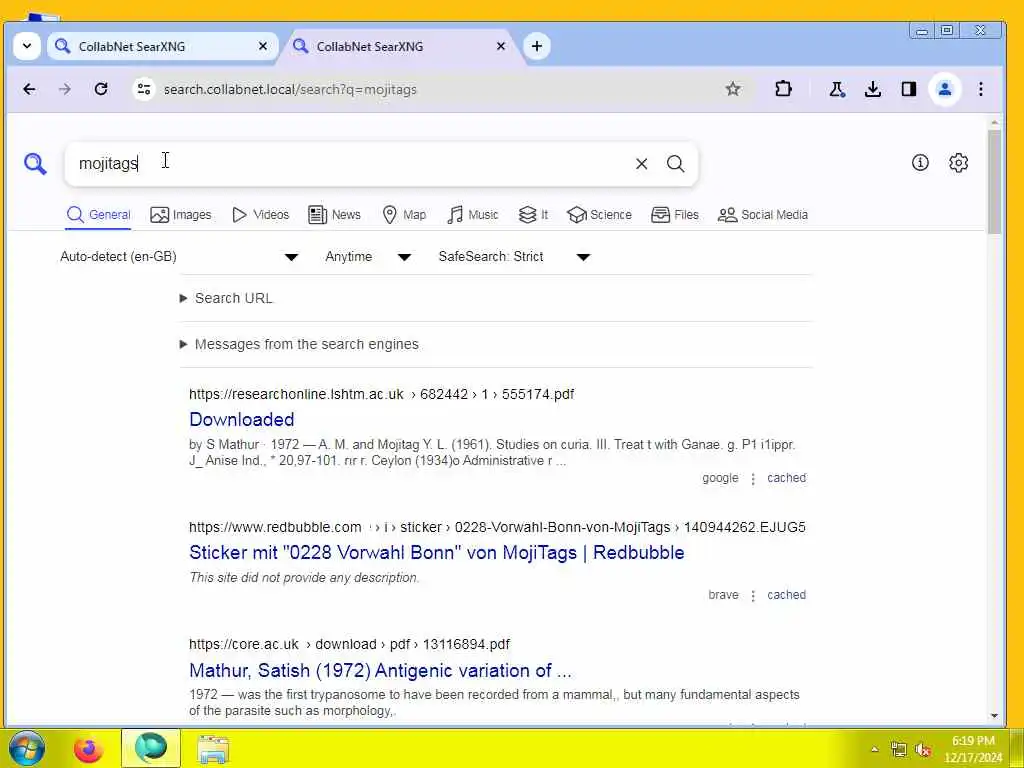Click the core.ac.uk result URL
The width and height of the screenshot is (1024, 768).
pos(349,645)
